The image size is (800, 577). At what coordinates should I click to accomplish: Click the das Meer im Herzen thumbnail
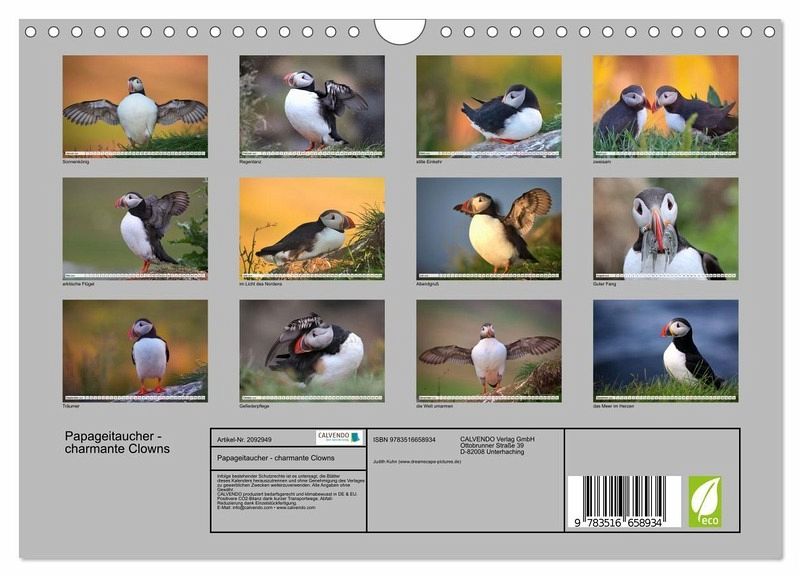[665, 350]
